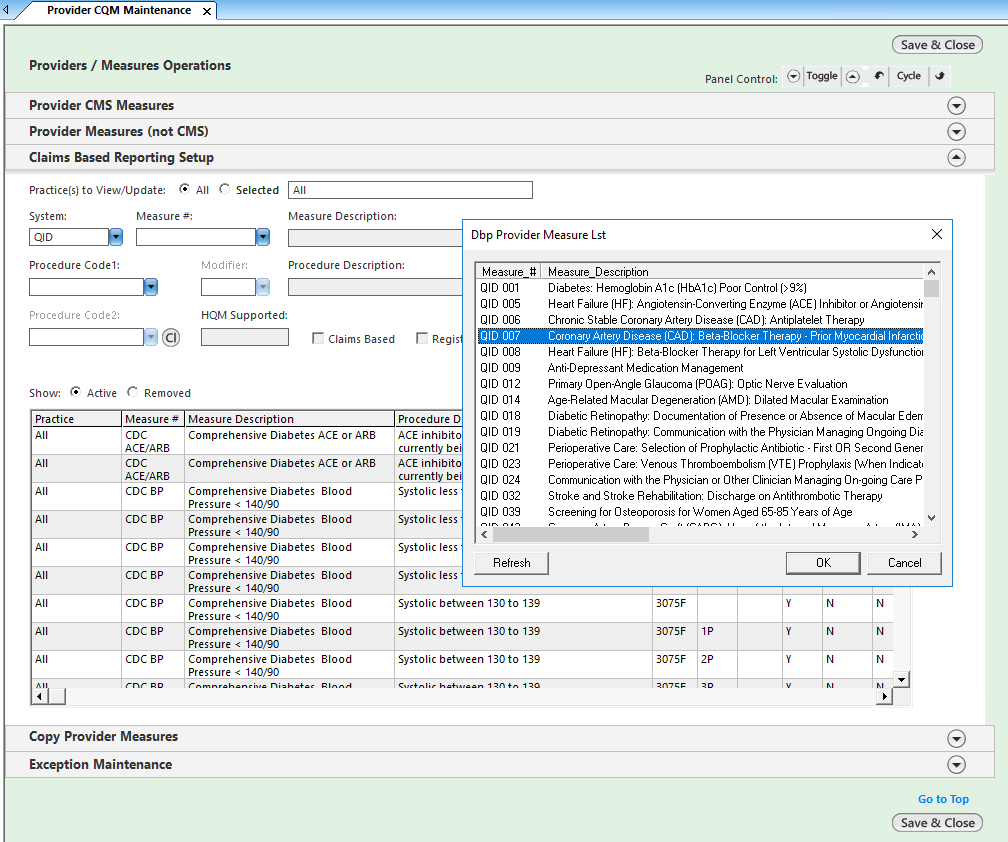Click the CI circular icon beside Procedure Code2
The width and height of the screenshot is (1008, 842).
pyautogui.click(x=170, y=337)
